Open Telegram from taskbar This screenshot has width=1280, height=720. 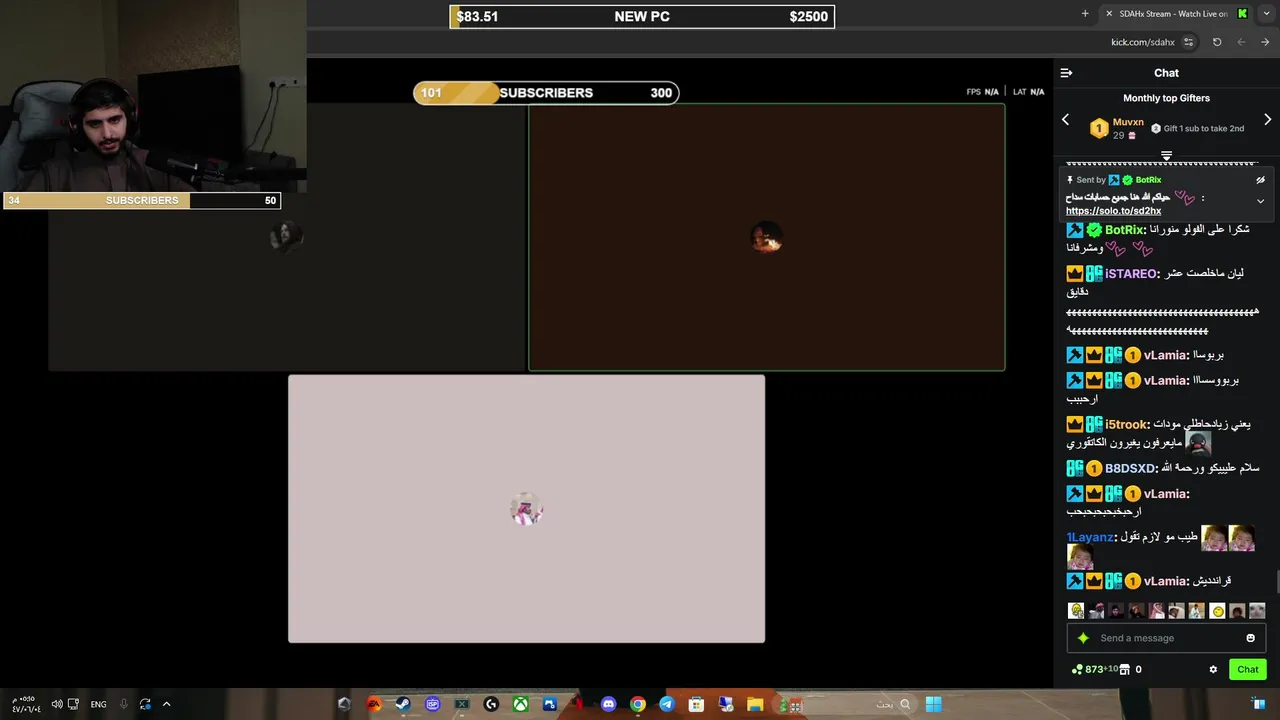[667, 704]
